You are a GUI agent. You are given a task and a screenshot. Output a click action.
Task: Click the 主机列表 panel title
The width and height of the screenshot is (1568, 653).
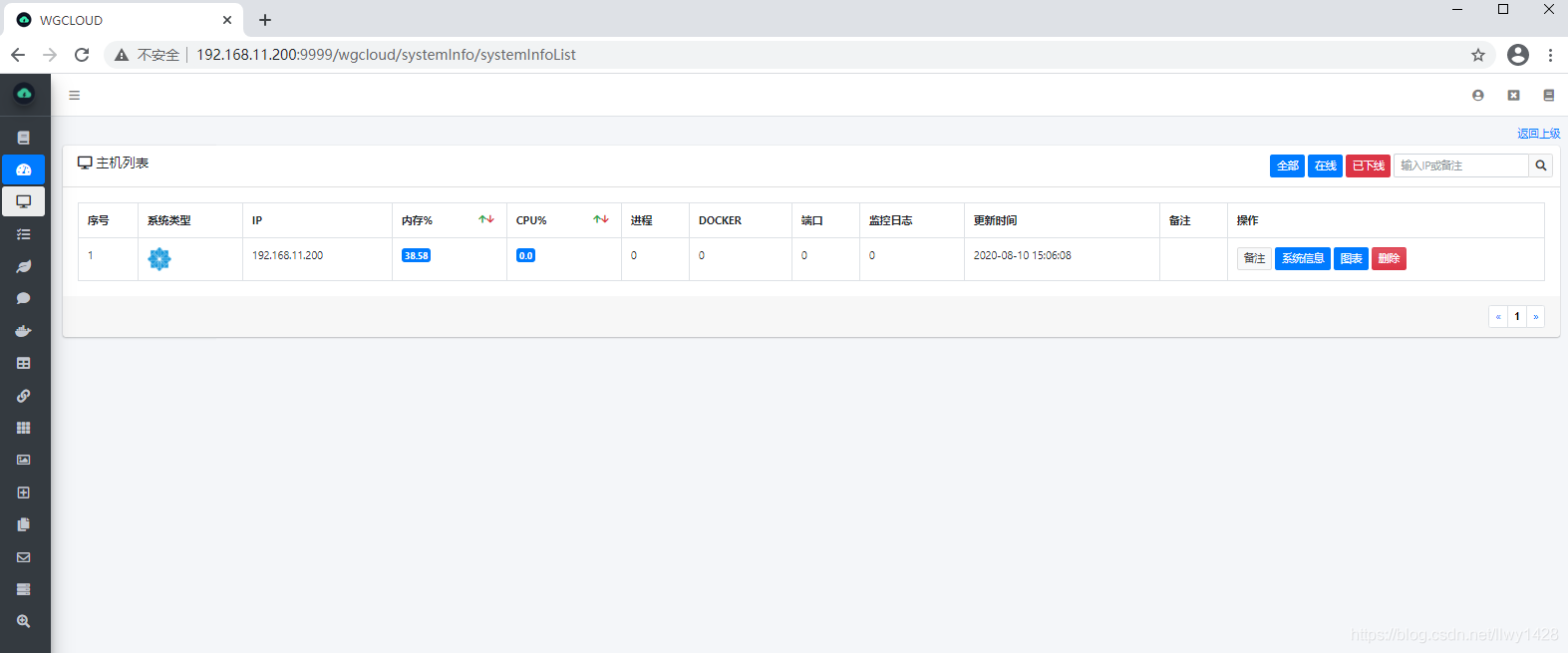[x=122, y=163]
